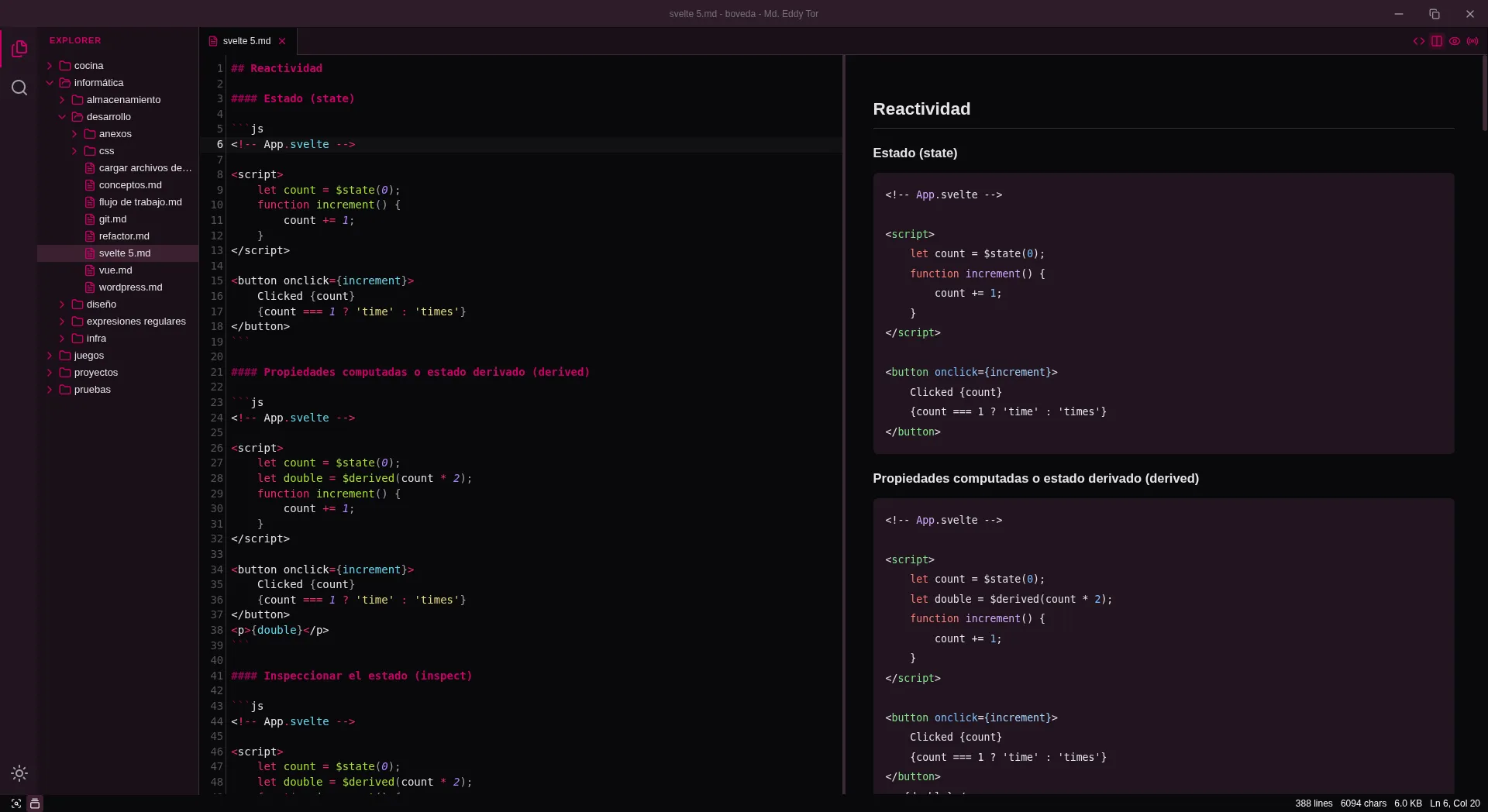
Task: Click the 388 lines status entry
Action: pyautogui.click(x=1314, y=803)
